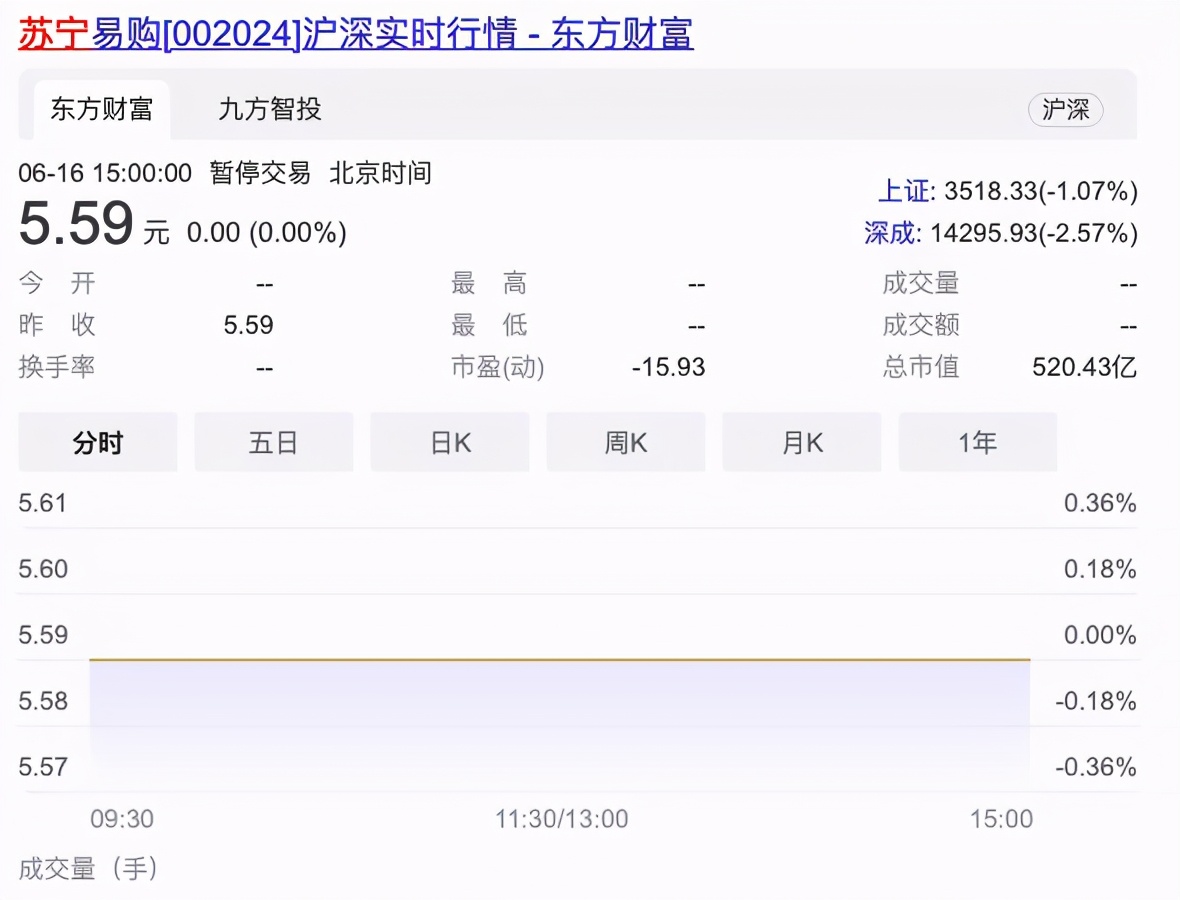Open the 深成 index link
The height and width of the screenshot is (900, 1180).
coord(890,233)
